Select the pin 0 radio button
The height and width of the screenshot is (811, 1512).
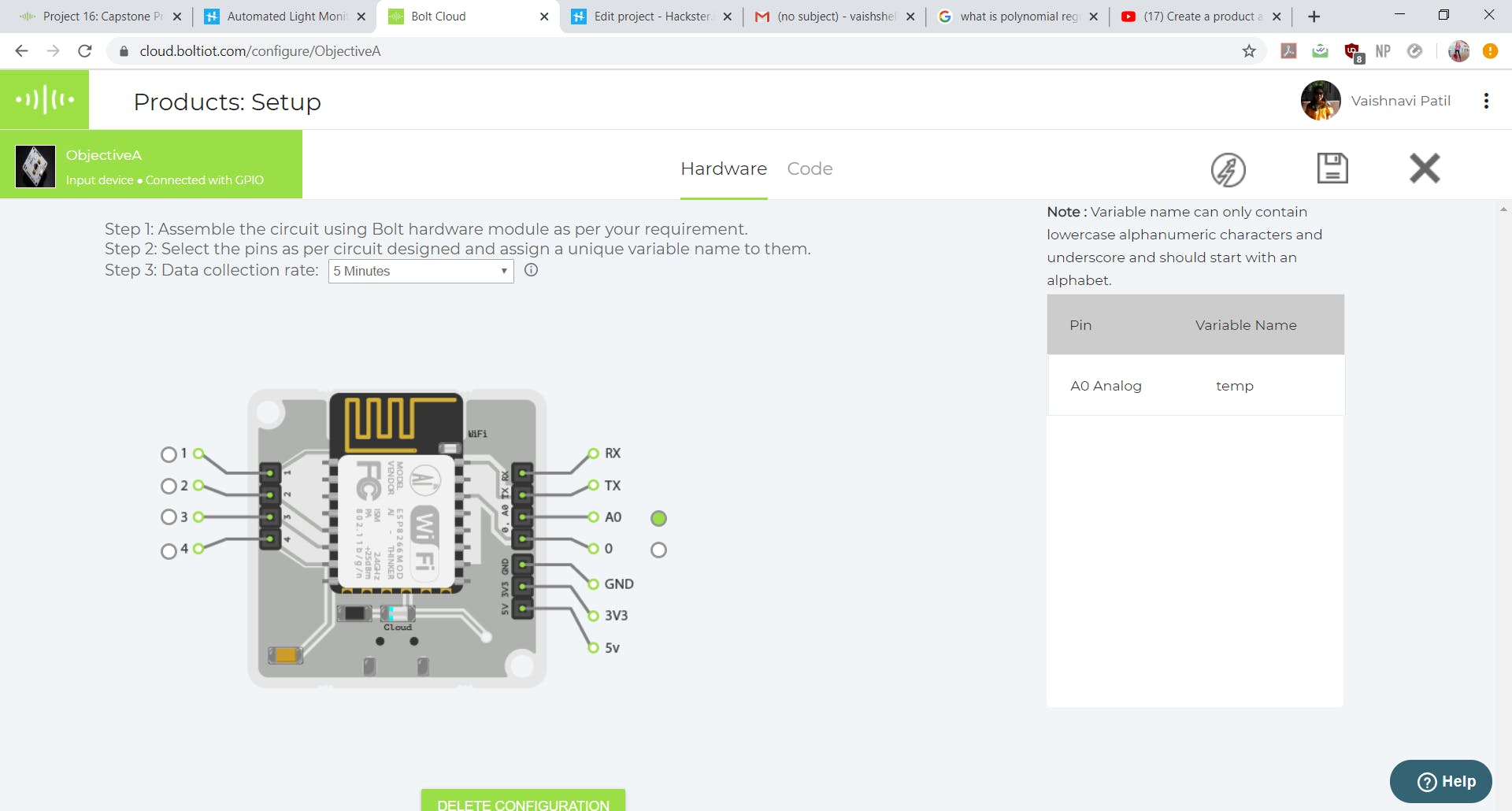(x=659, y=550)
